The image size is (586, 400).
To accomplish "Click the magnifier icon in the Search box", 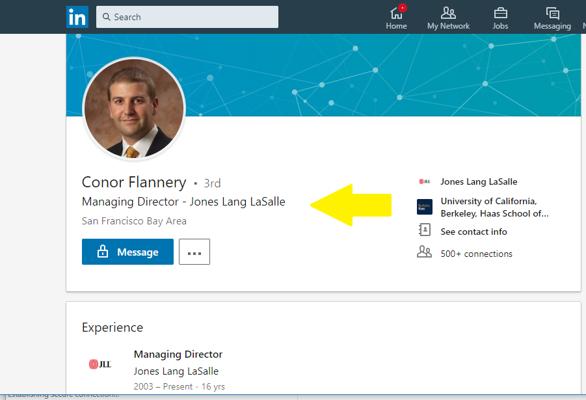I will (x=107, y=17).
